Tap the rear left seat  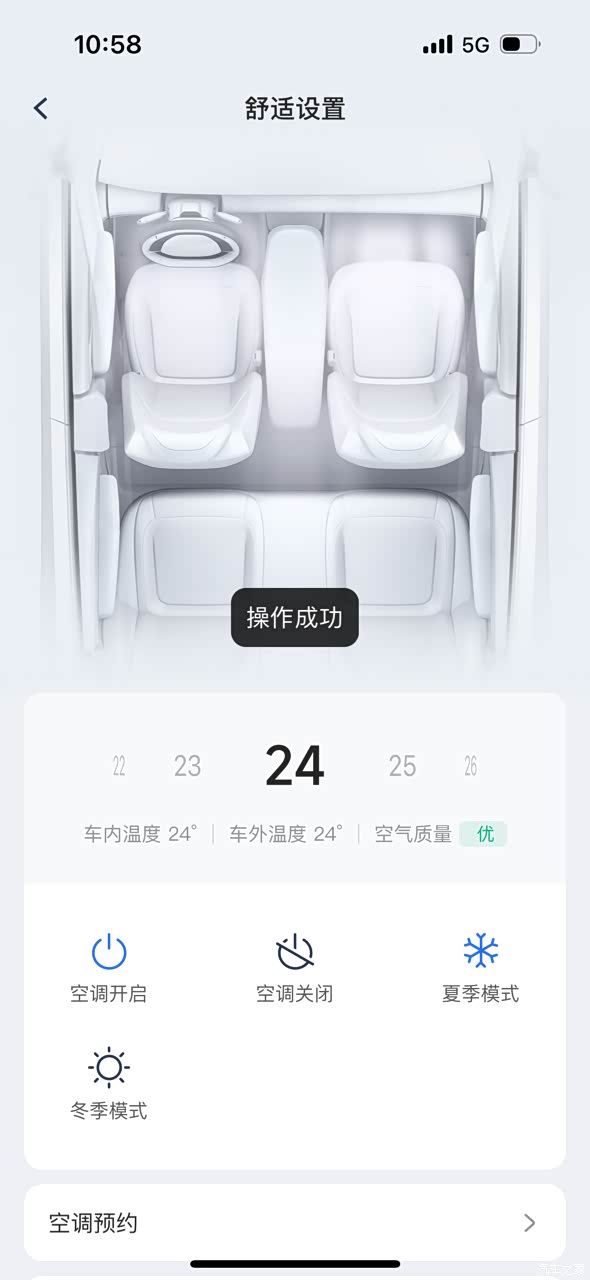198,550
